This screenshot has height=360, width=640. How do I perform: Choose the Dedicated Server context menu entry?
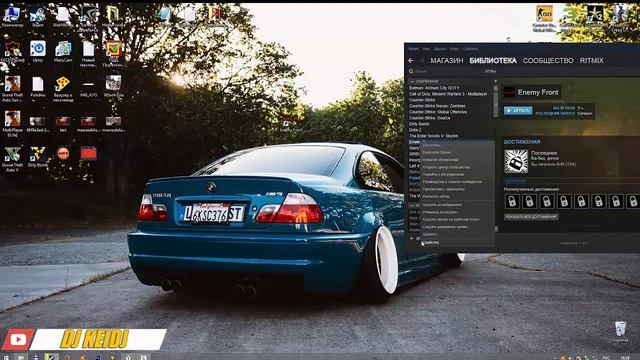pos(457,152)
